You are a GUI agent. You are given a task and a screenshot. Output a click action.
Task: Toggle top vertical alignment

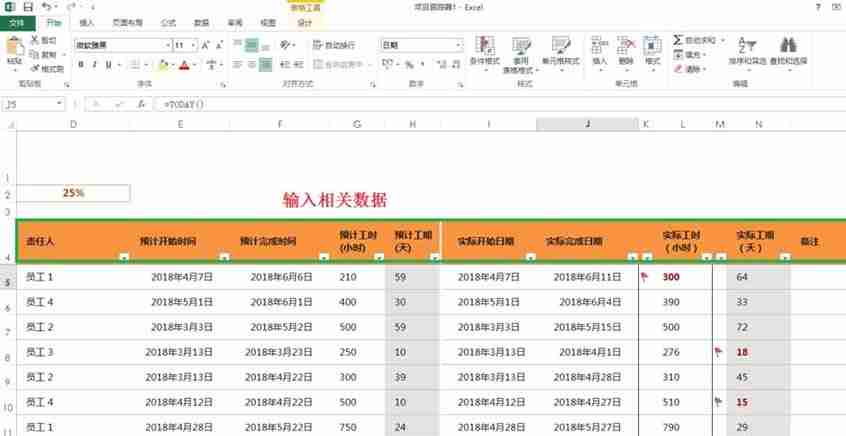[237, 45]
